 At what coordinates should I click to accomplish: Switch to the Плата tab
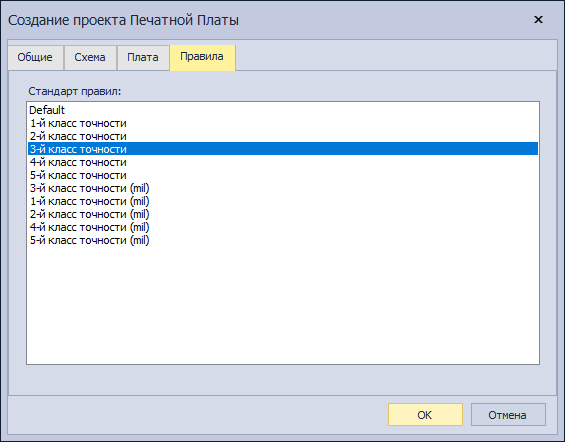(143, 57)
